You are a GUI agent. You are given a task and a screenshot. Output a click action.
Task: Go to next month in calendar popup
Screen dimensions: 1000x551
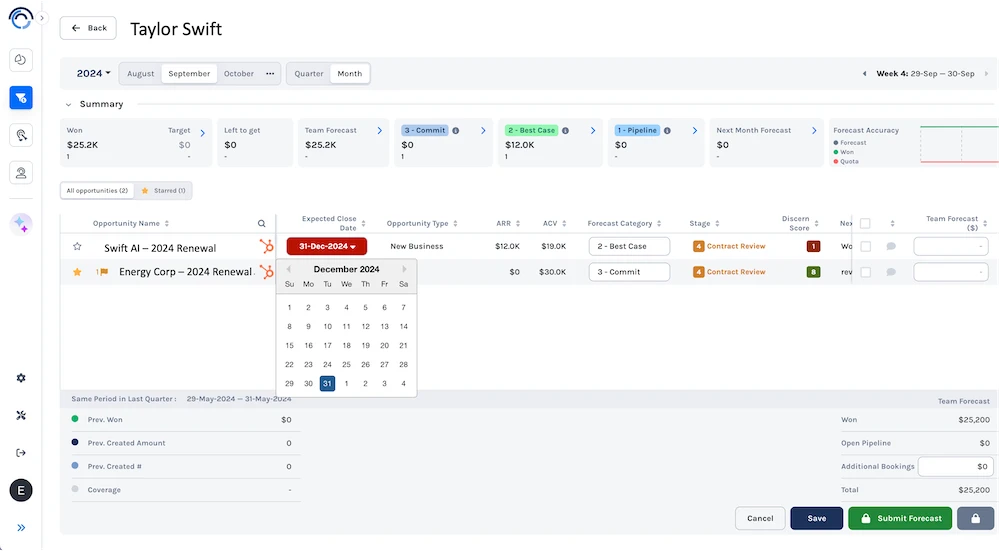pos(405,269)
